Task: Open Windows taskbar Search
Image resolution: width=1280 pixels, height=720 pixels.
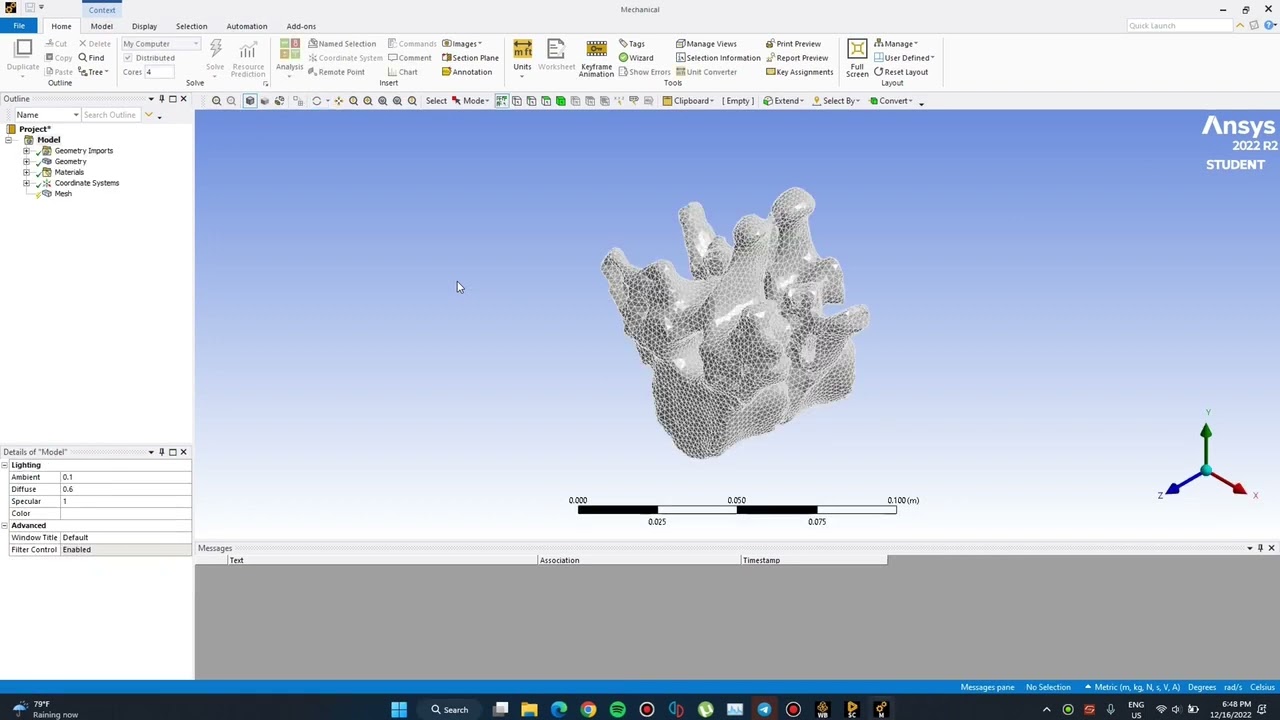Action: (449, 710)
